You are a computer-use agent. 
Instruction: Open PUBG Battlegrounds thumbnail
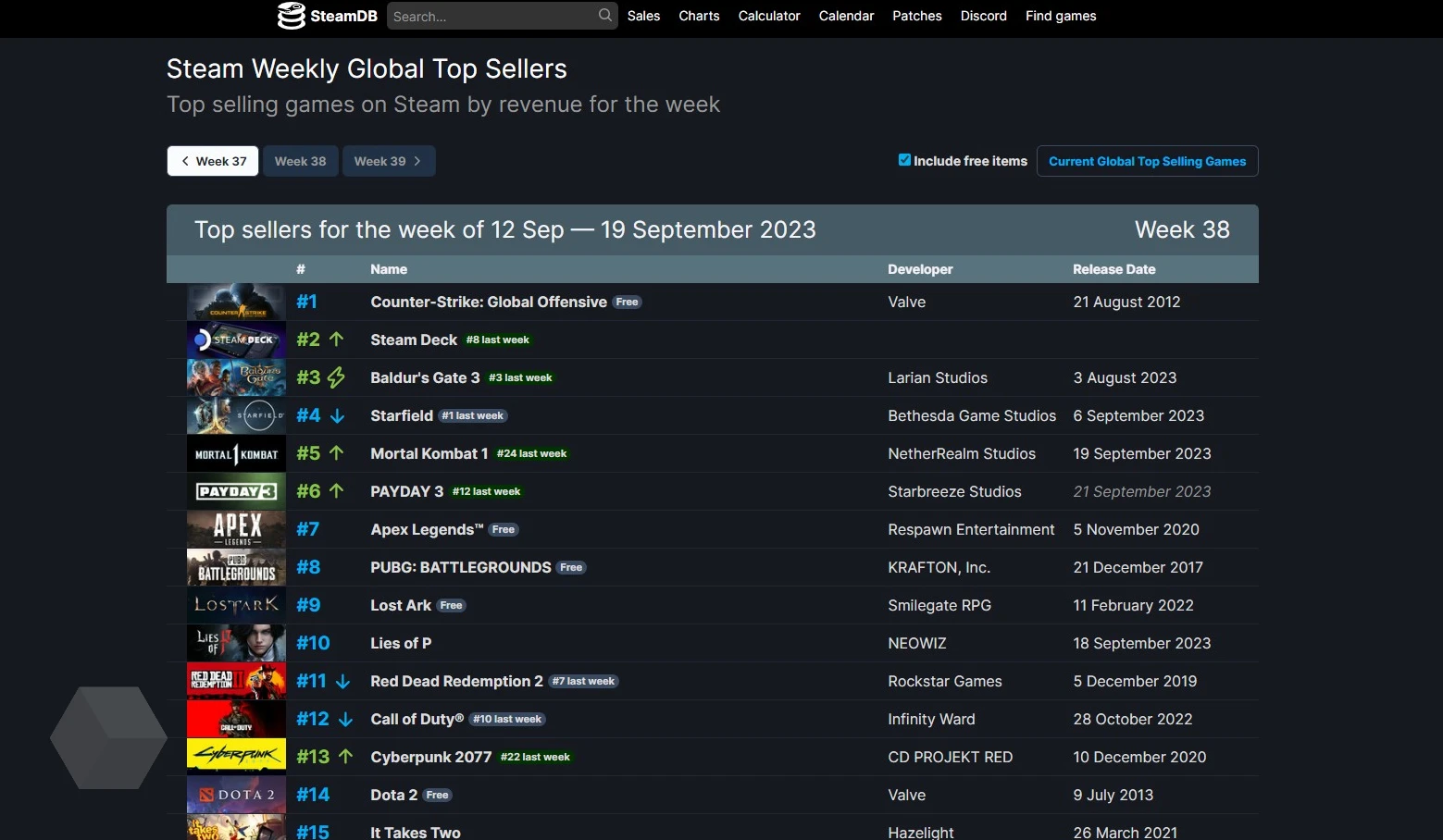pos(236,567)
